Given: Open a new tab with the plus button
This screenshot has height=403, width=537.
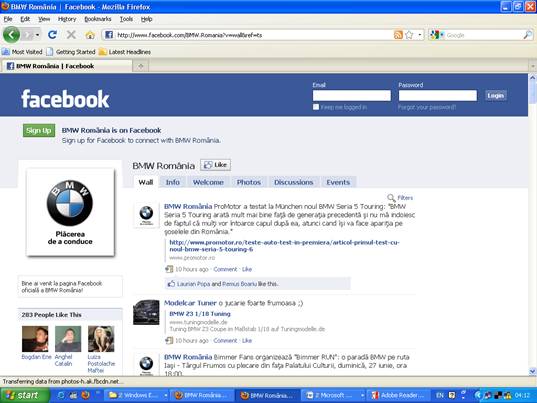Looking at the screenshot, I should point(141,66).
